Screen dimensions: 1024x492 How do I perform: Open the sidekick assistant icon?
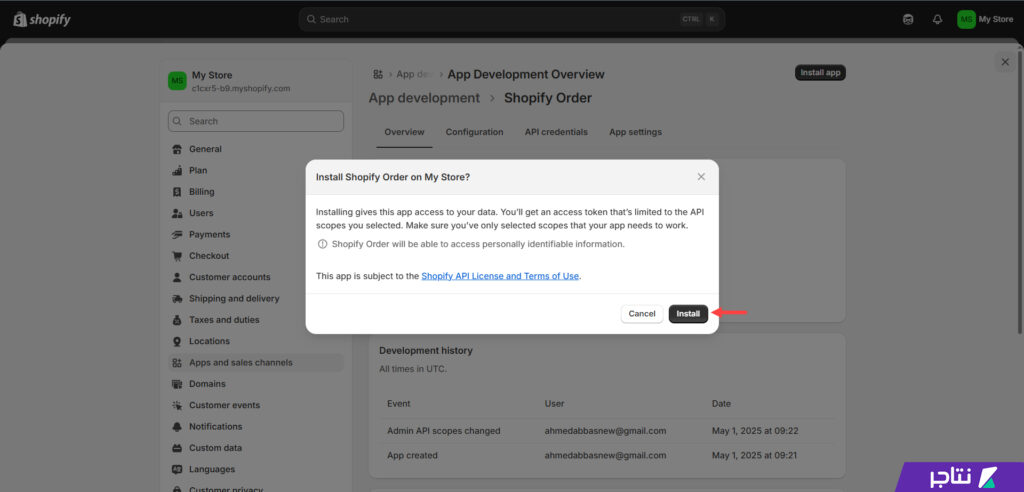pyautogui.click(x=908, y=20)
